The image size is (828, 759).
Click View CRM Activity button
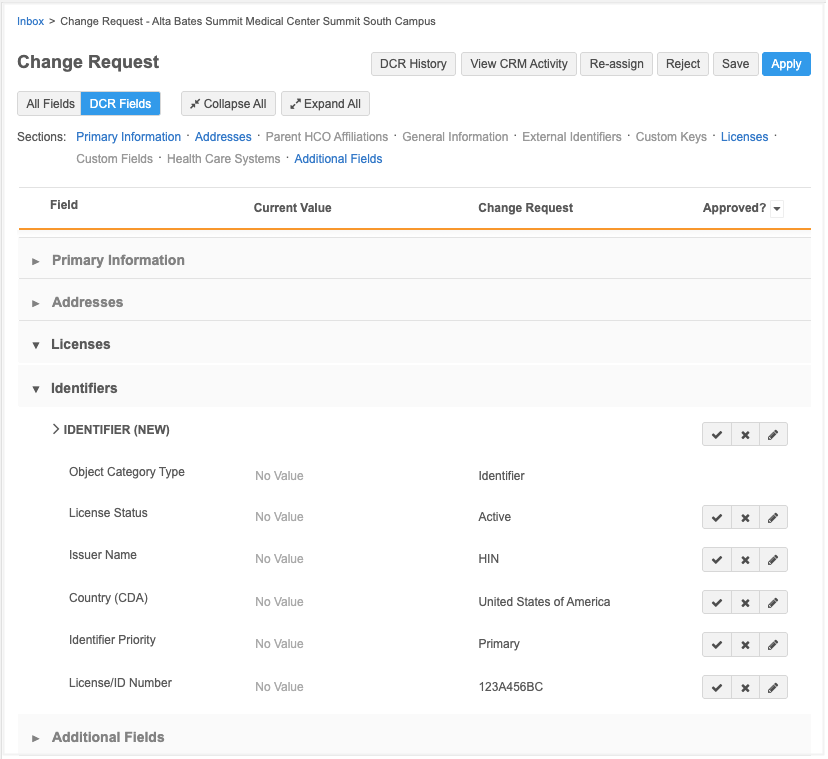(519, 64)
